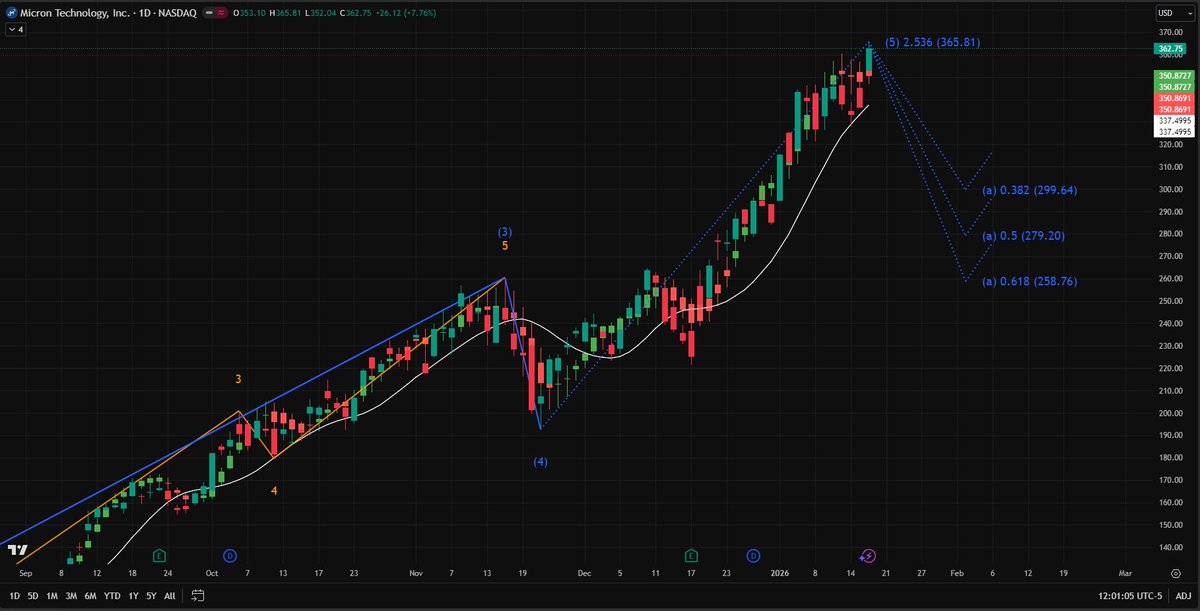The width and height of the screenshot is (1200, 611).
Task: Open the October dividend D marker
Action: coord(230,555)
